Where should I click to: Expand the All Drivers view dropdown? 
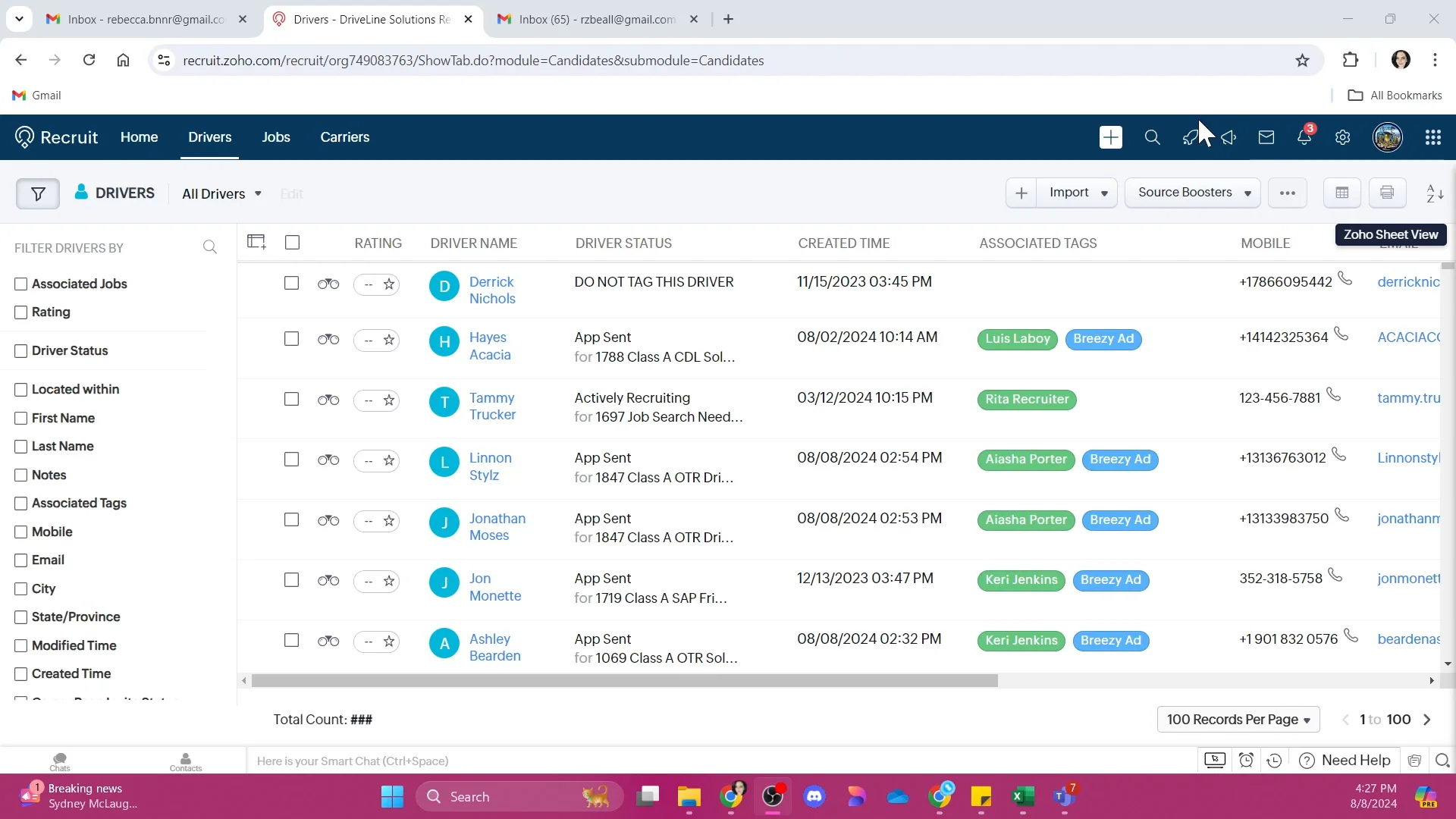coord(221,194)
